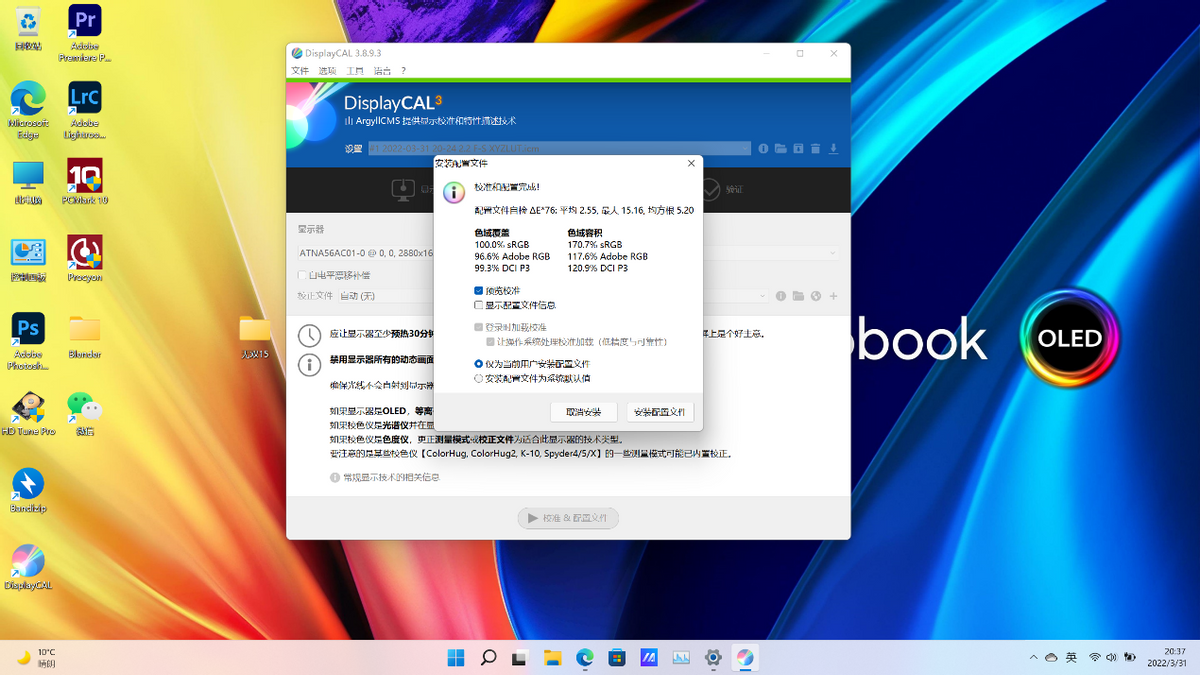Click delete trash icon in settings row
This screenshot has height=675, width=1200.
pos(816,148)
